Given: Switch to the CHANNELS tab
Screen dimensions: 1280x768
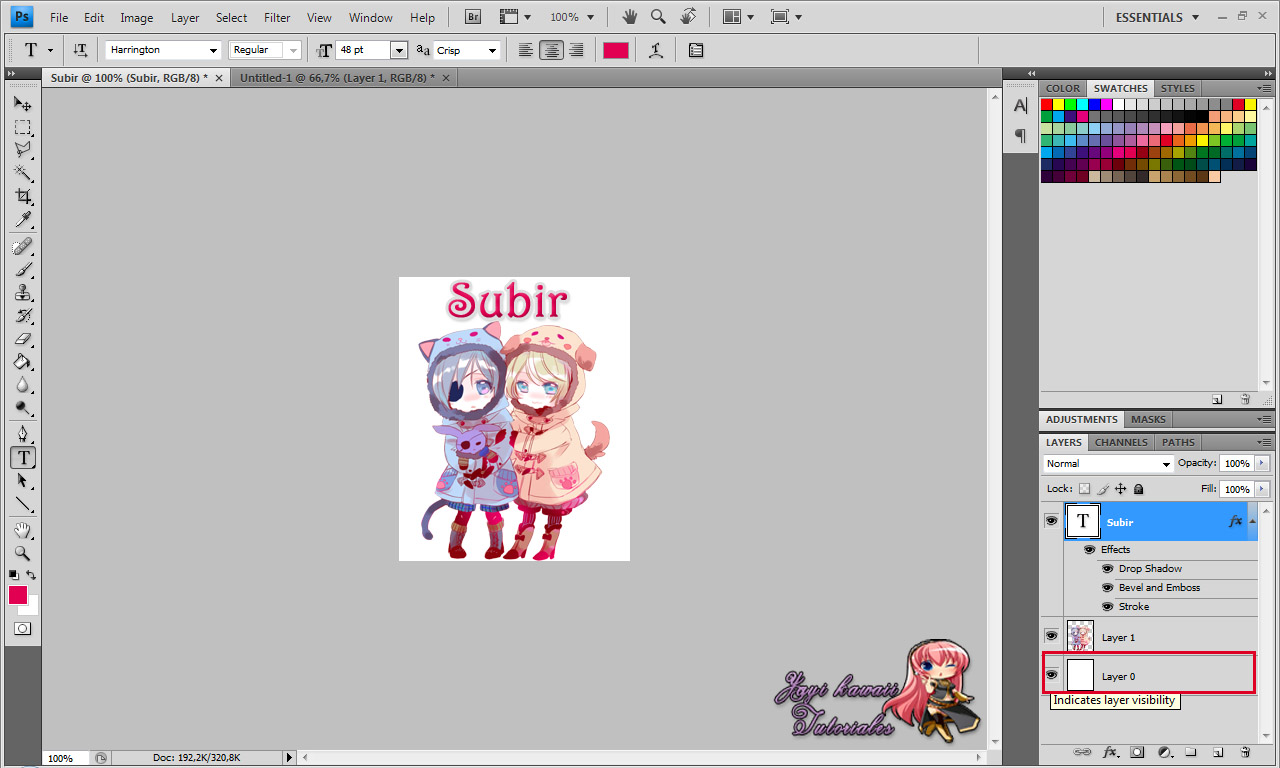Looking at the screenshot, I should (1121, 442).
